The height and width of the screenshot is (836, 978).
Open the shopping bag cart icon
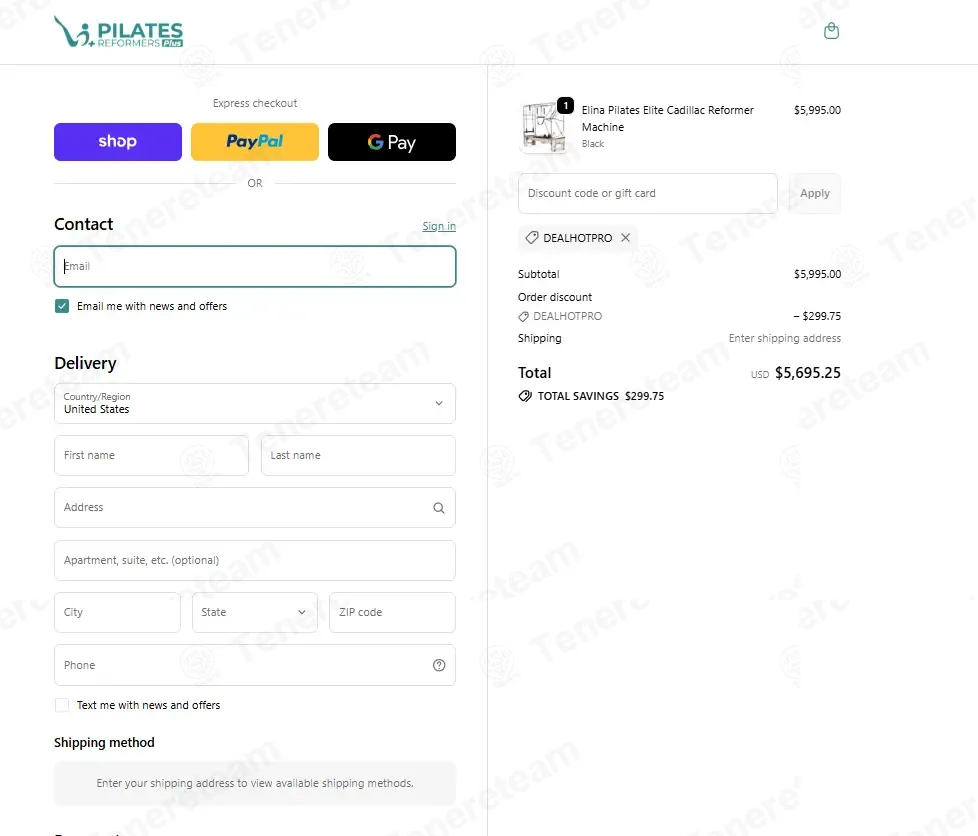pyautogui.click(x=831, y=31)
